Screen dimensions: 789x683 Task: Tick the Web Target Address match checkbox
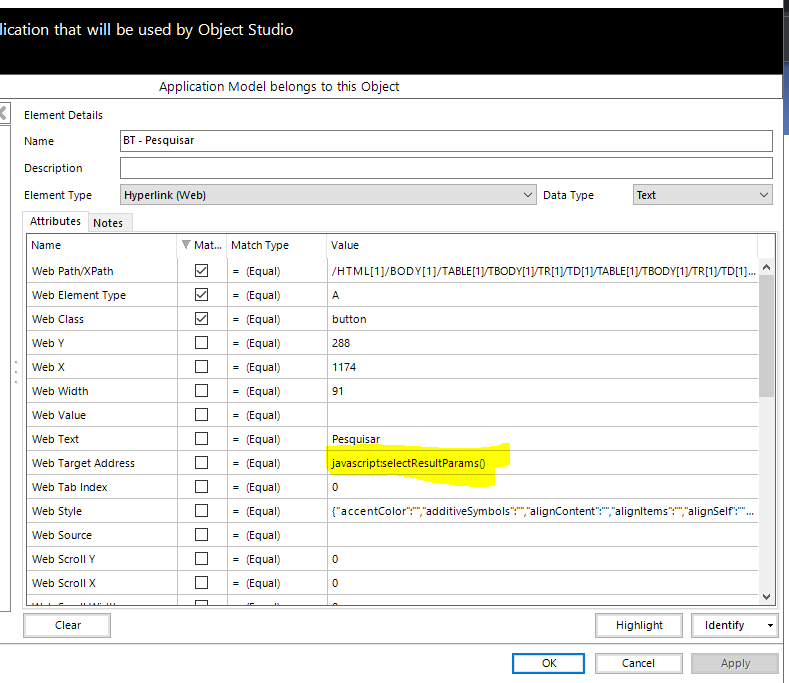pos(202,463)
